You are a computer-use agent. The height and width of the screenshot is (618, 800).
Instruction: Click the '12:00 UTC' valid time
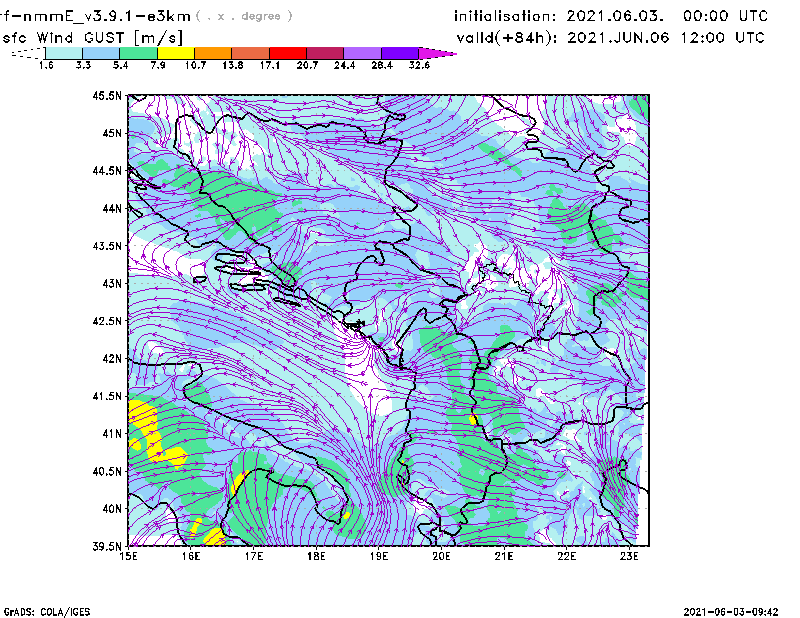tap(723, 38)
